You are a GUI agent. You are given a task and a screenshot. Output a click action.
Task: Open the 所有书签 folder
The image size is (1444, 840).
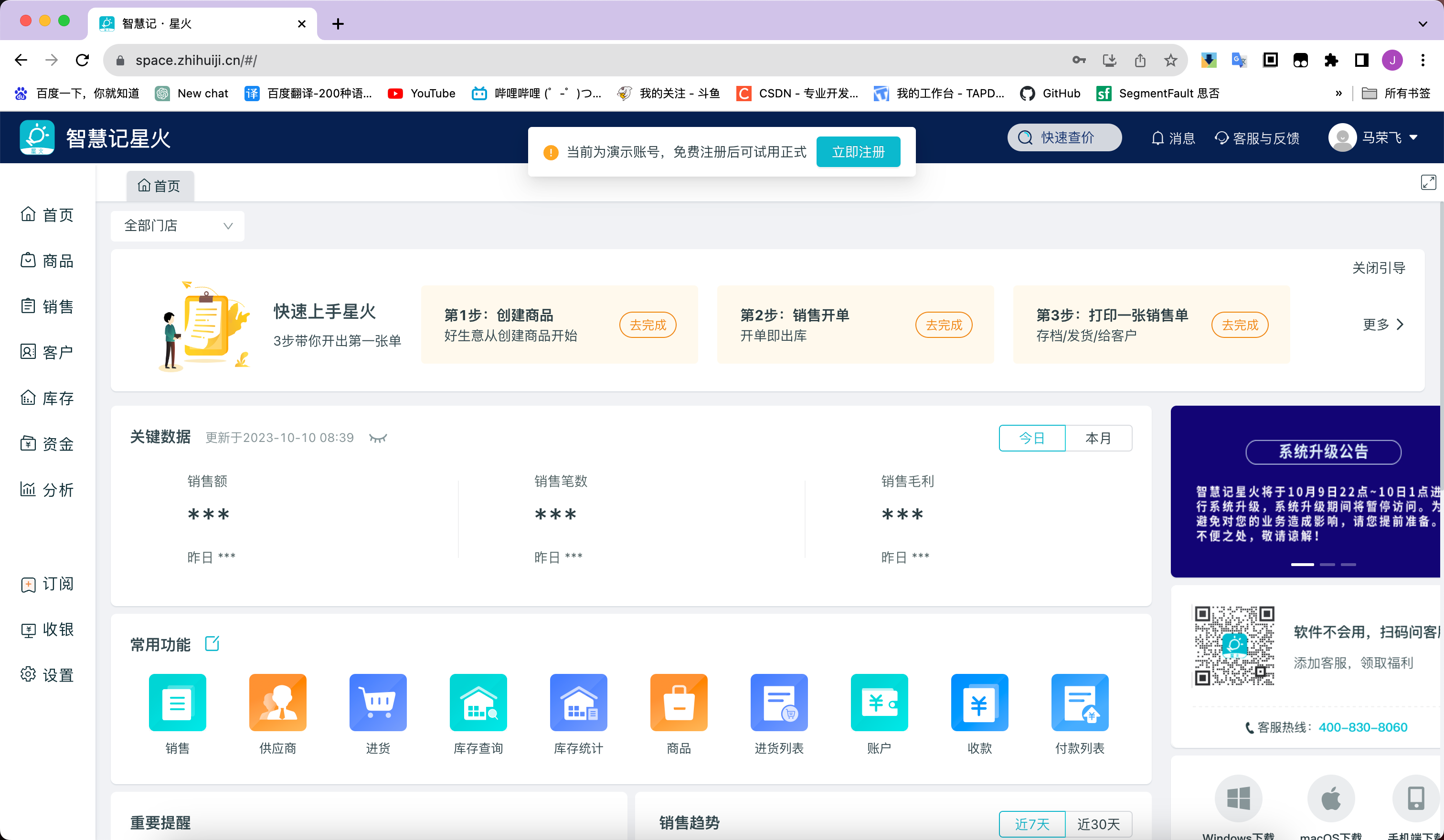1396,94
